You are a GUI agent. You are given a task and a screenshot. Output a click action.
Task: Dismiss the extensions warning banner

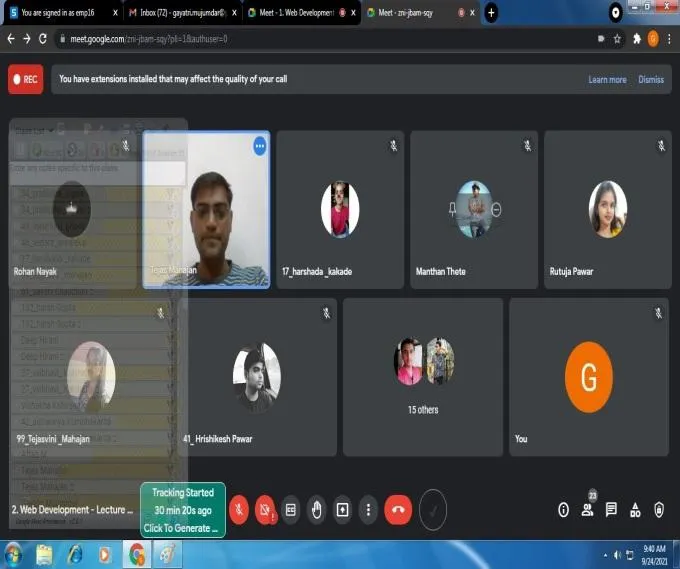[x=651, y=80]
